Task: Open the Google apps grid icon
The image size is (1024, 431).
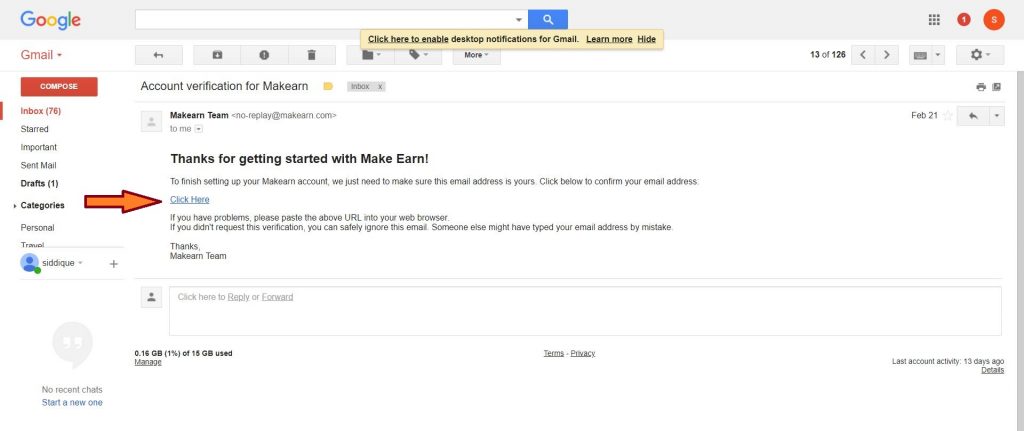Action: [x=934, y=19]
